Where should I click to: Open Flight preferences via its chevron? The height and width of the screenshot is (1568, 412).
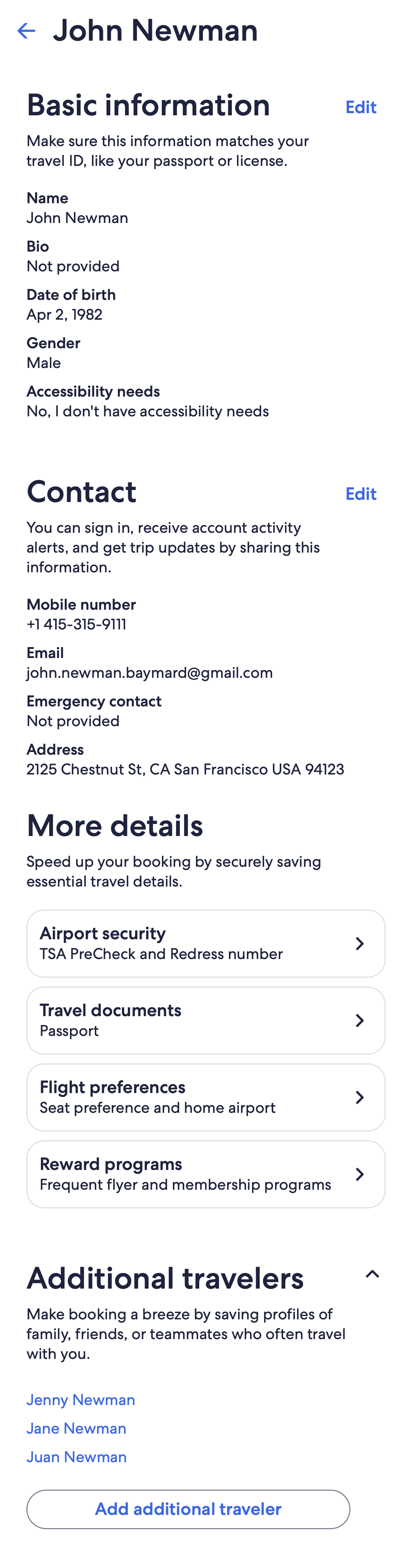(x=360, y=1097)
